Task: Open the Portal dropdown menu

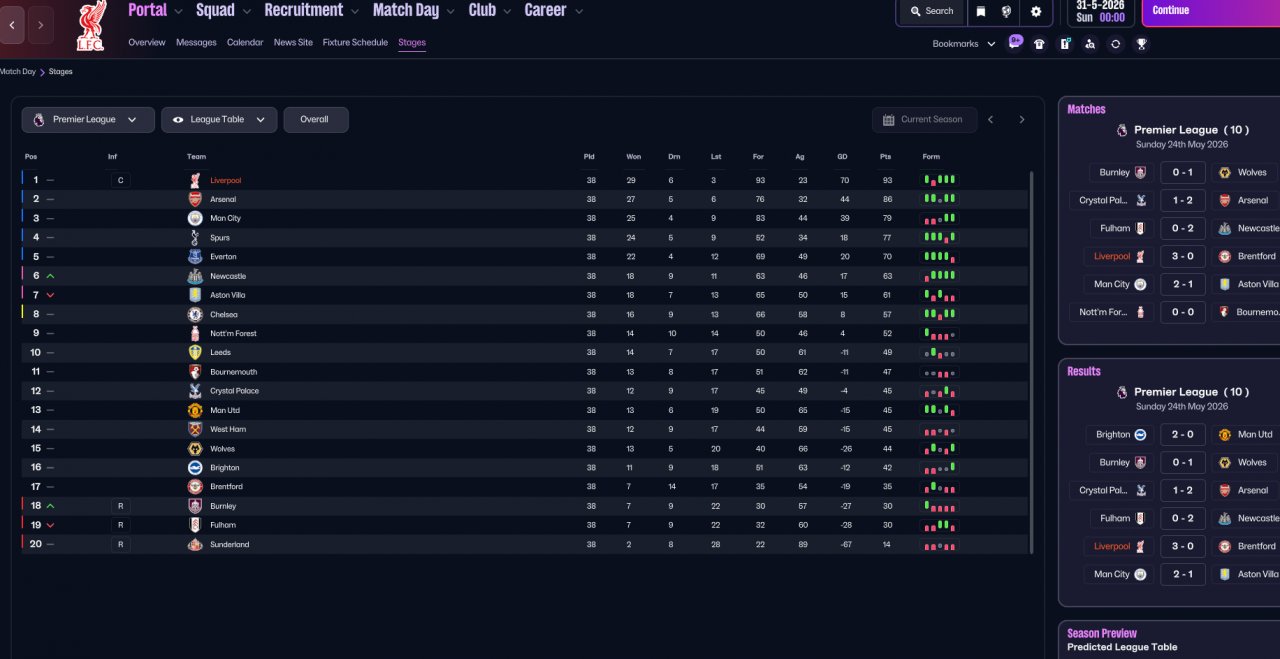Action: click(155, 10)
